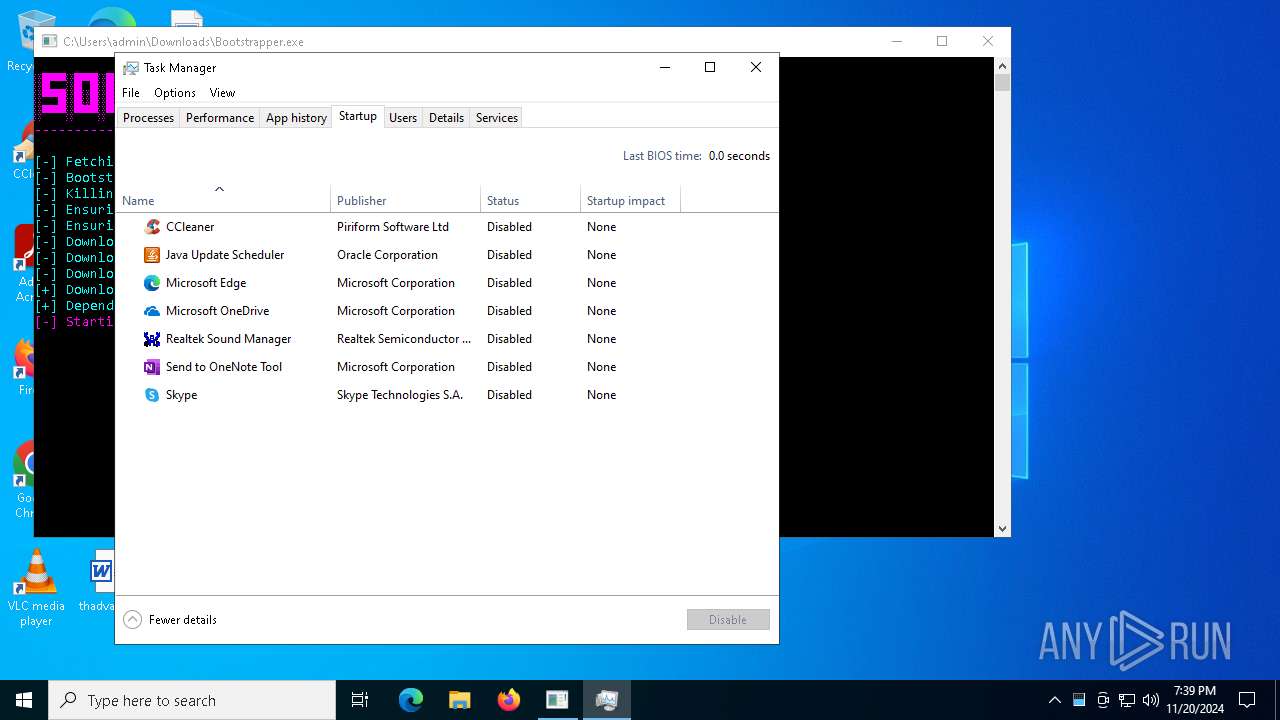
Task: Click the Skype icon in startup list
Action: (x=152, y=395)
